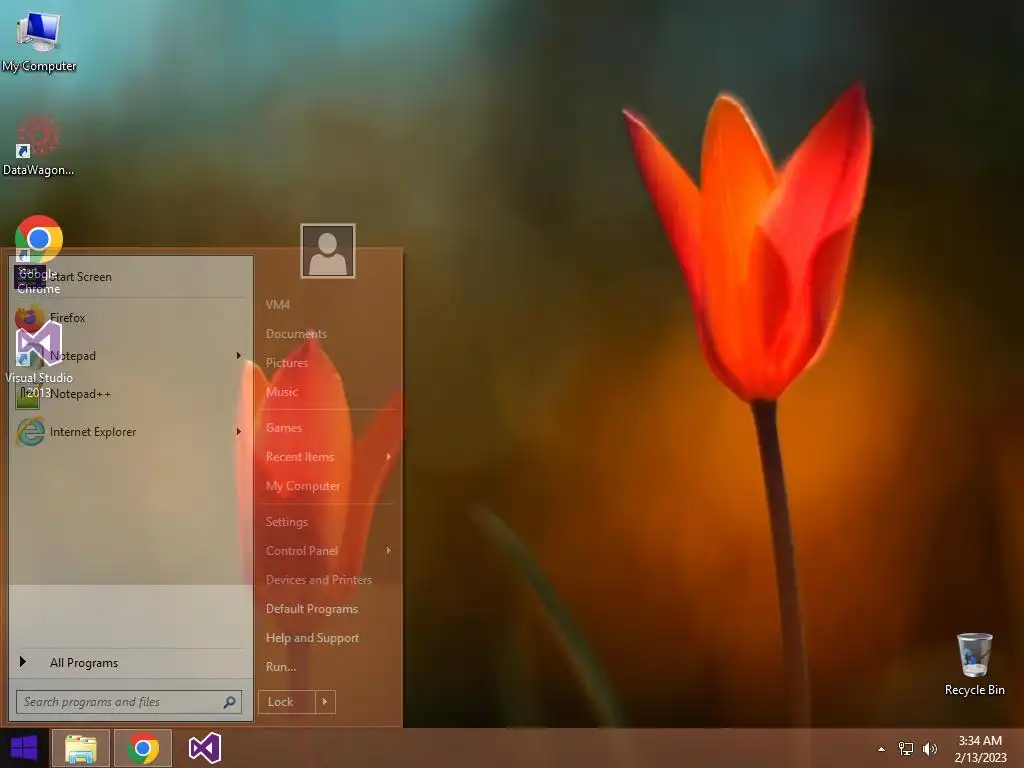Show hidden system tray icons
Screen dimensions: 1024x768
tap(881, 749)
